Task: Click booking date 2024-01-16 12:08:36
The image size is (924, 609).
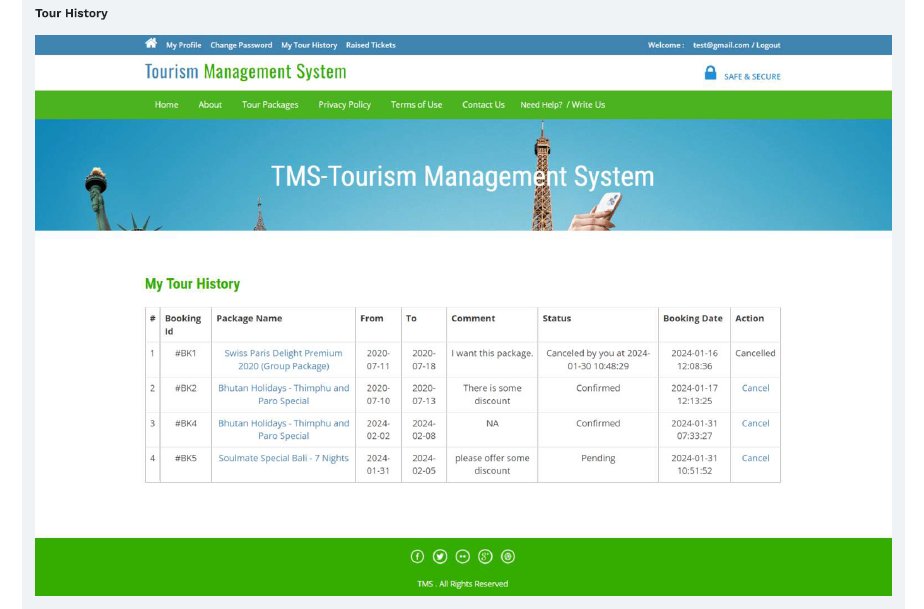Action: (x=694, y=360)
